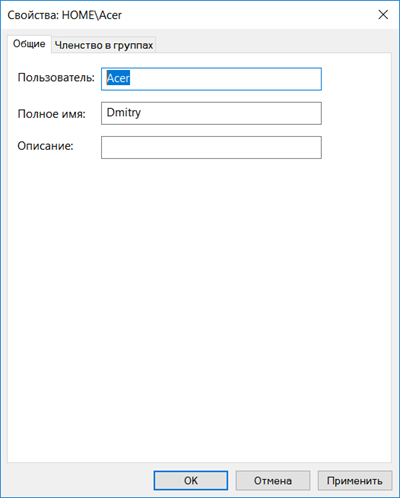Close the Свойства: HOME\Acer dialog
Viewport: 400px width, 498px height.
383,15
